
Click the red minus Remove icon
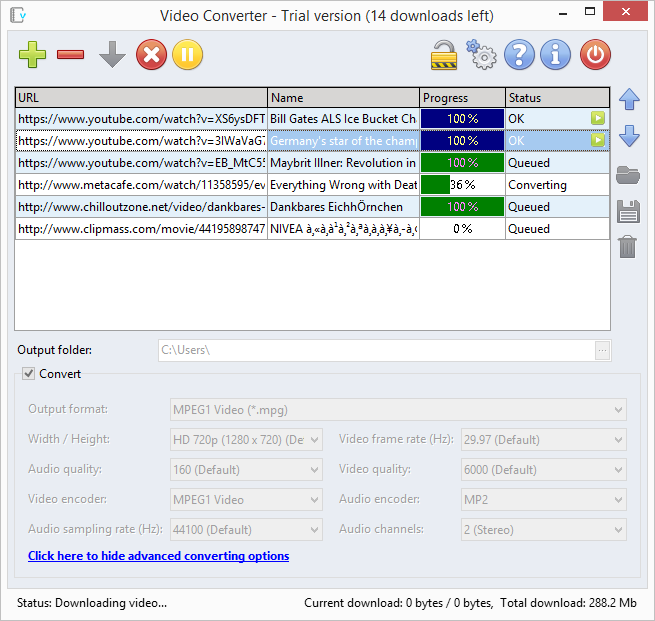[x=71, y=54]
